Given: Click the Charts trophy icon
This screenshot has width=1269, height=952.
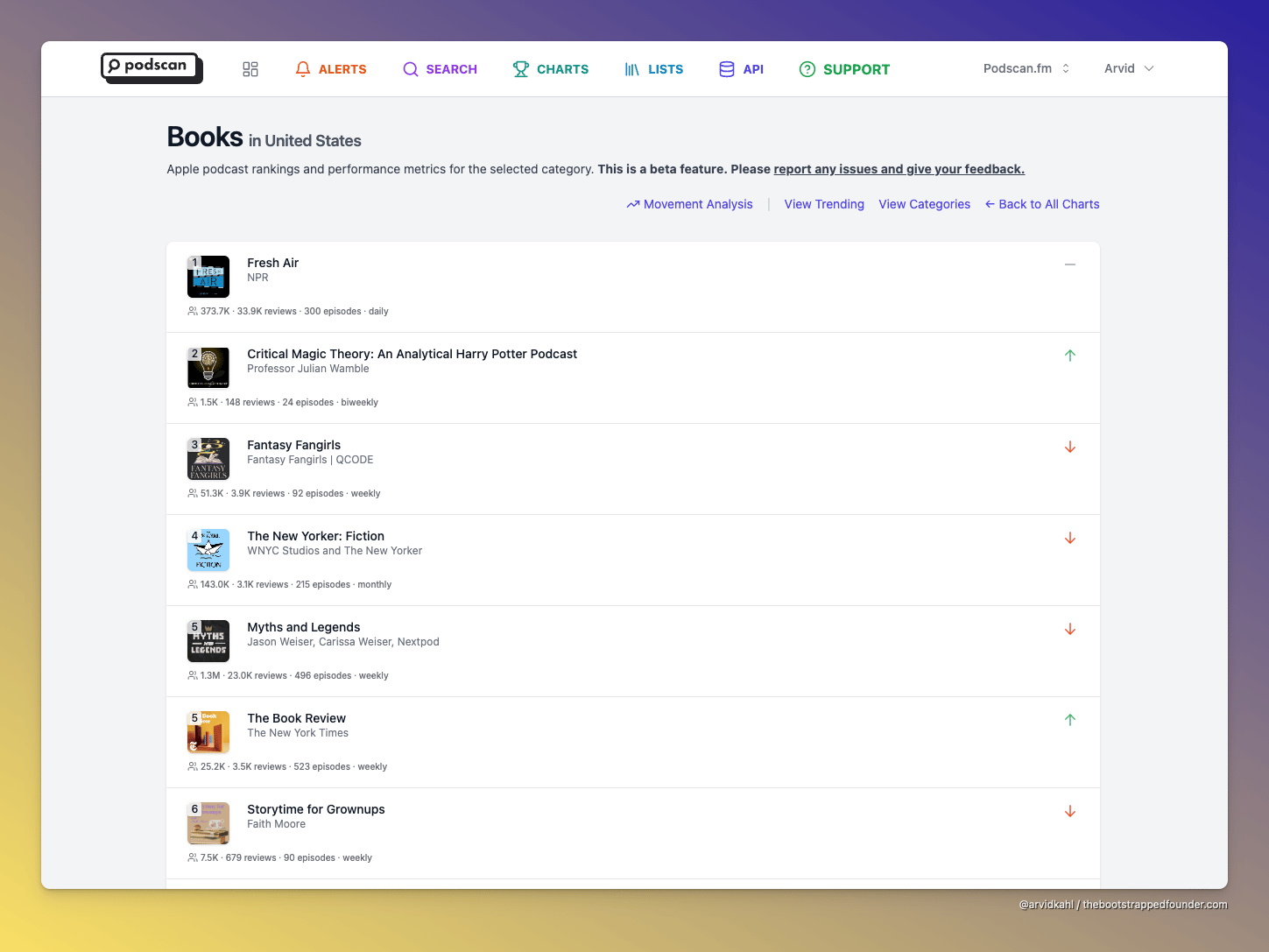Looking at the screenshot, I should (521, 69).
